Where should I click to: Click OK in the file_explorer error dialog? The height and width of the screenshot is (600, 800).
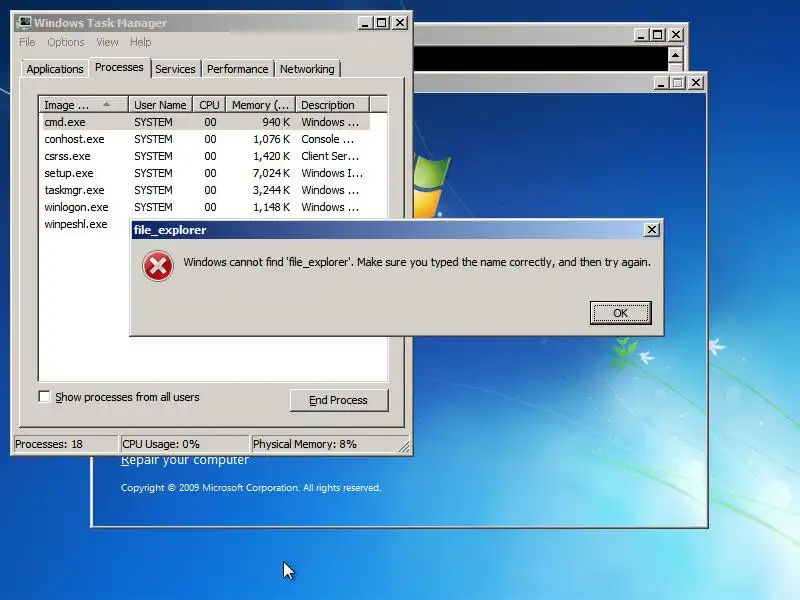point(620,313)
